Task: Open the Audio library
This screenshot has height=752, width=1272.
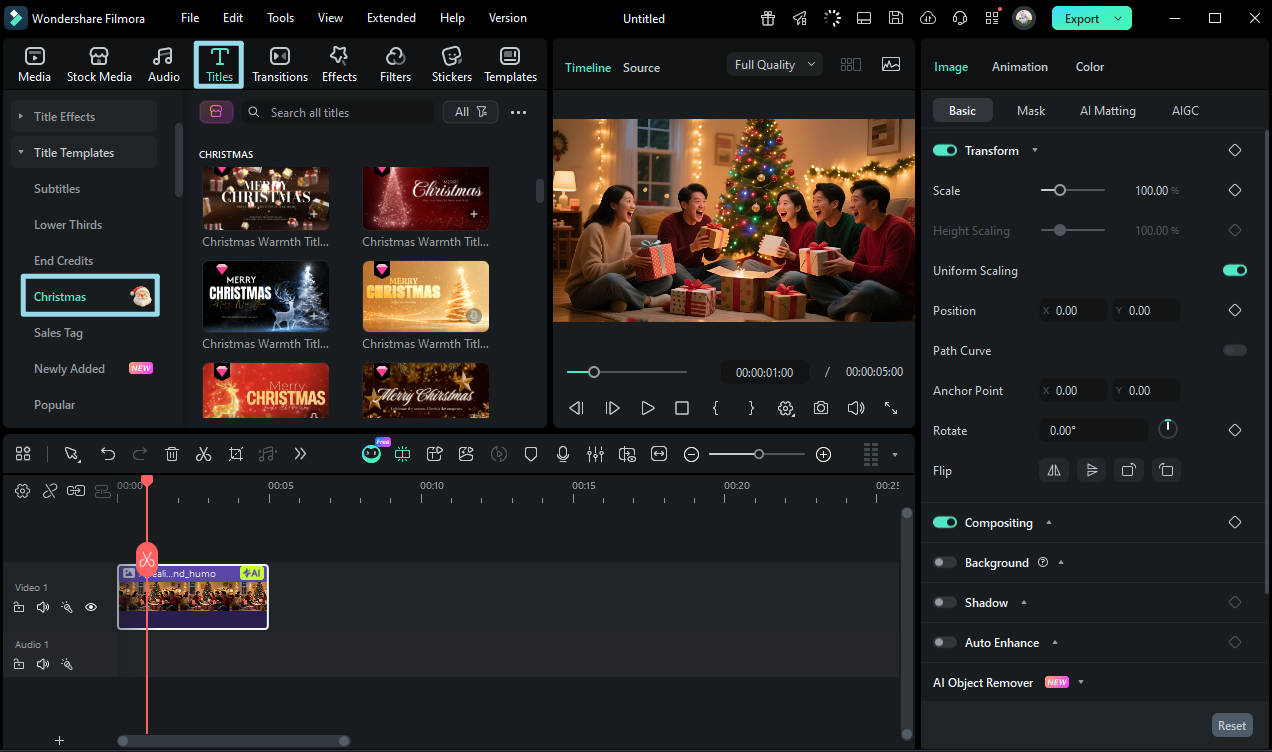Action: click(x=163, y=64)
